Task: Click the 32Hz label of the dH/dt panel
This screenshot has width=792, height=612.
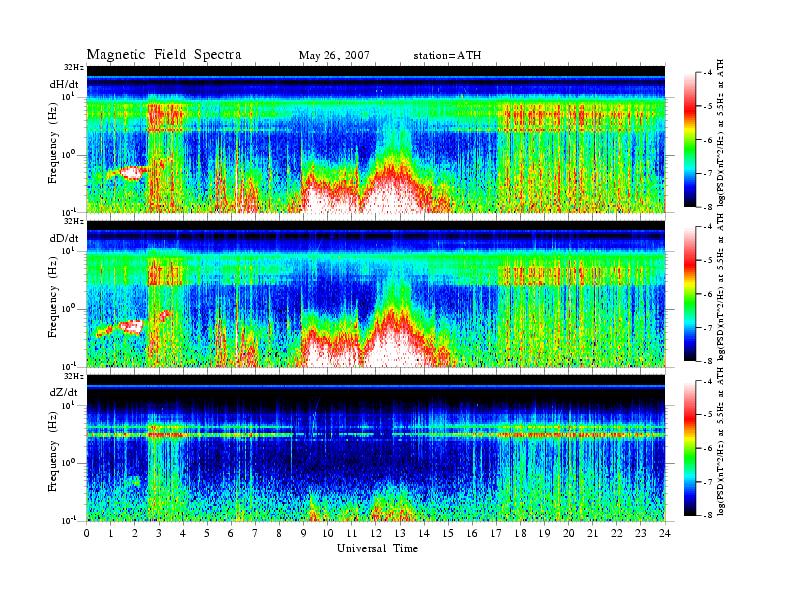Action: pos(73,67)
